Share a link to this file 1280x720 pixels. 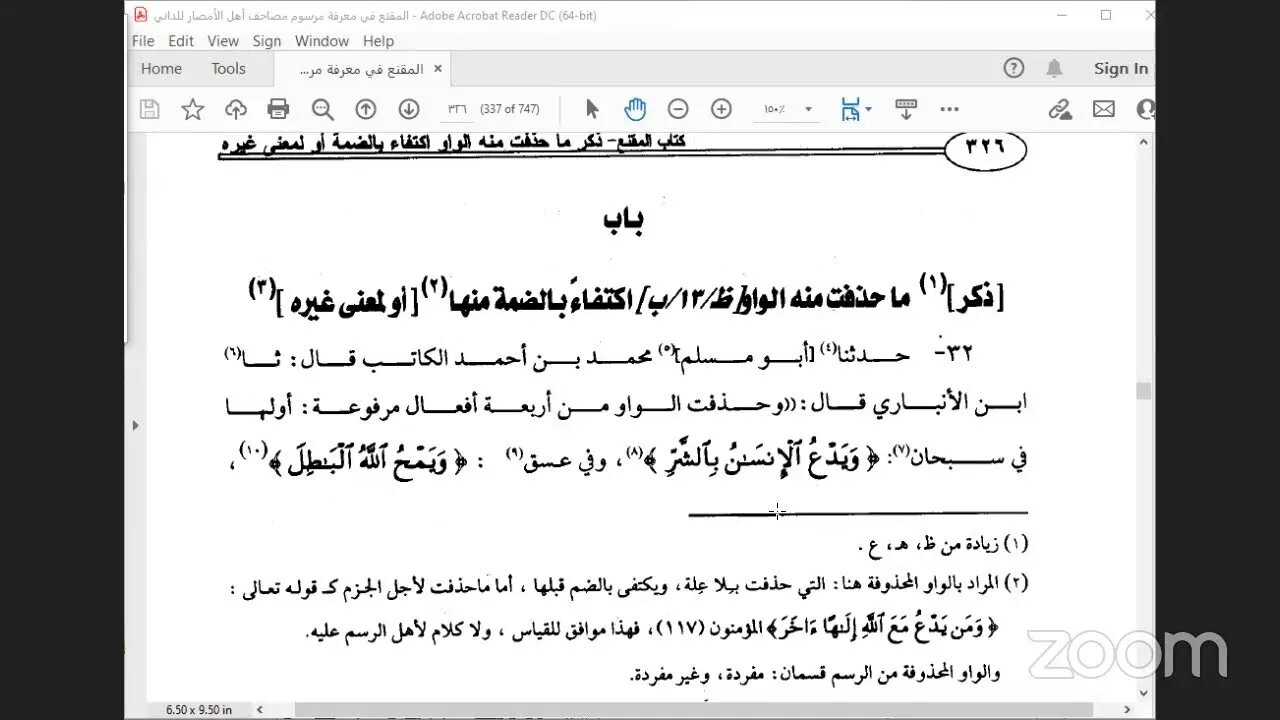(1060, 110)
